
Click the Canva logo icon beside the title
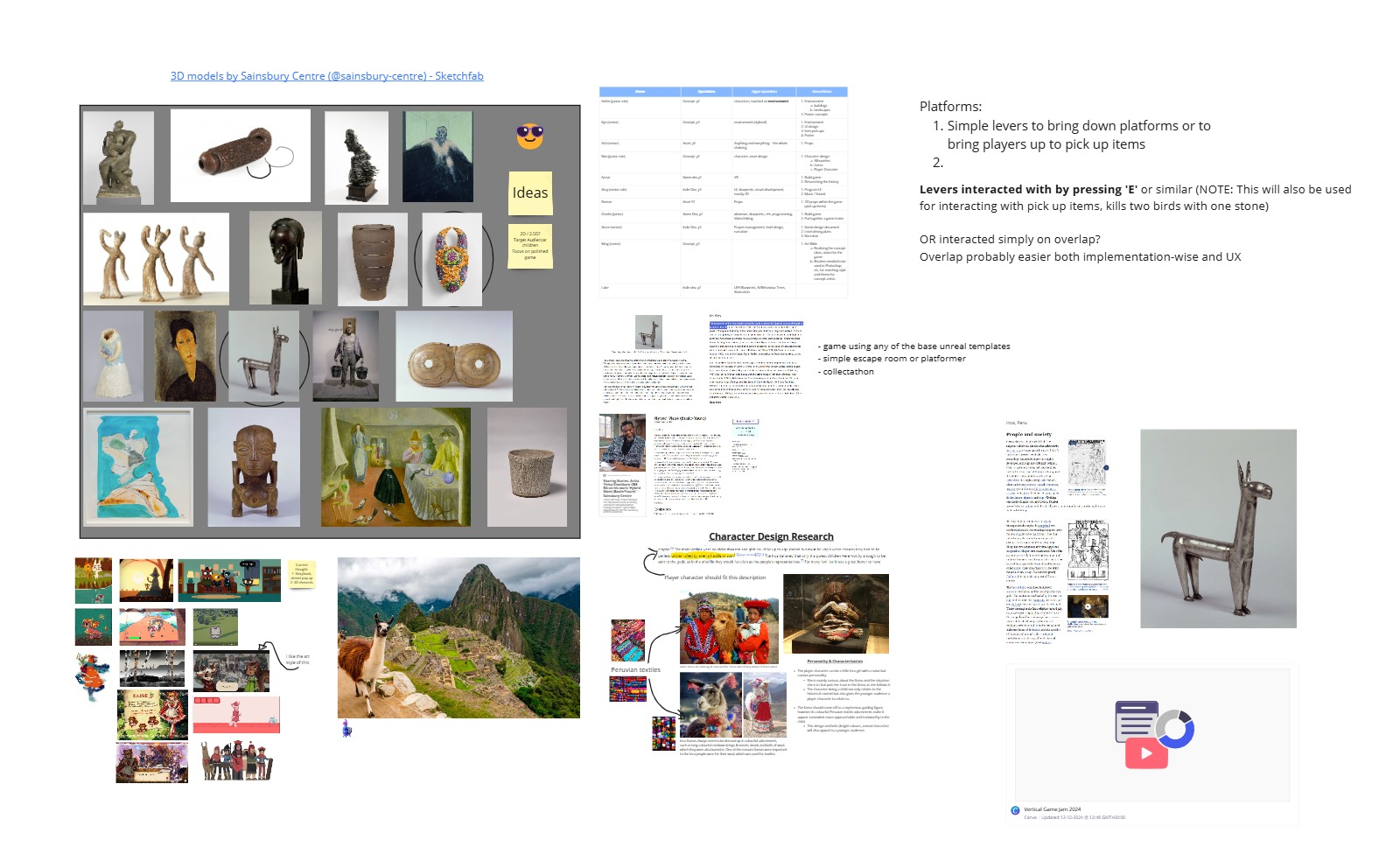pos(1015,810)
